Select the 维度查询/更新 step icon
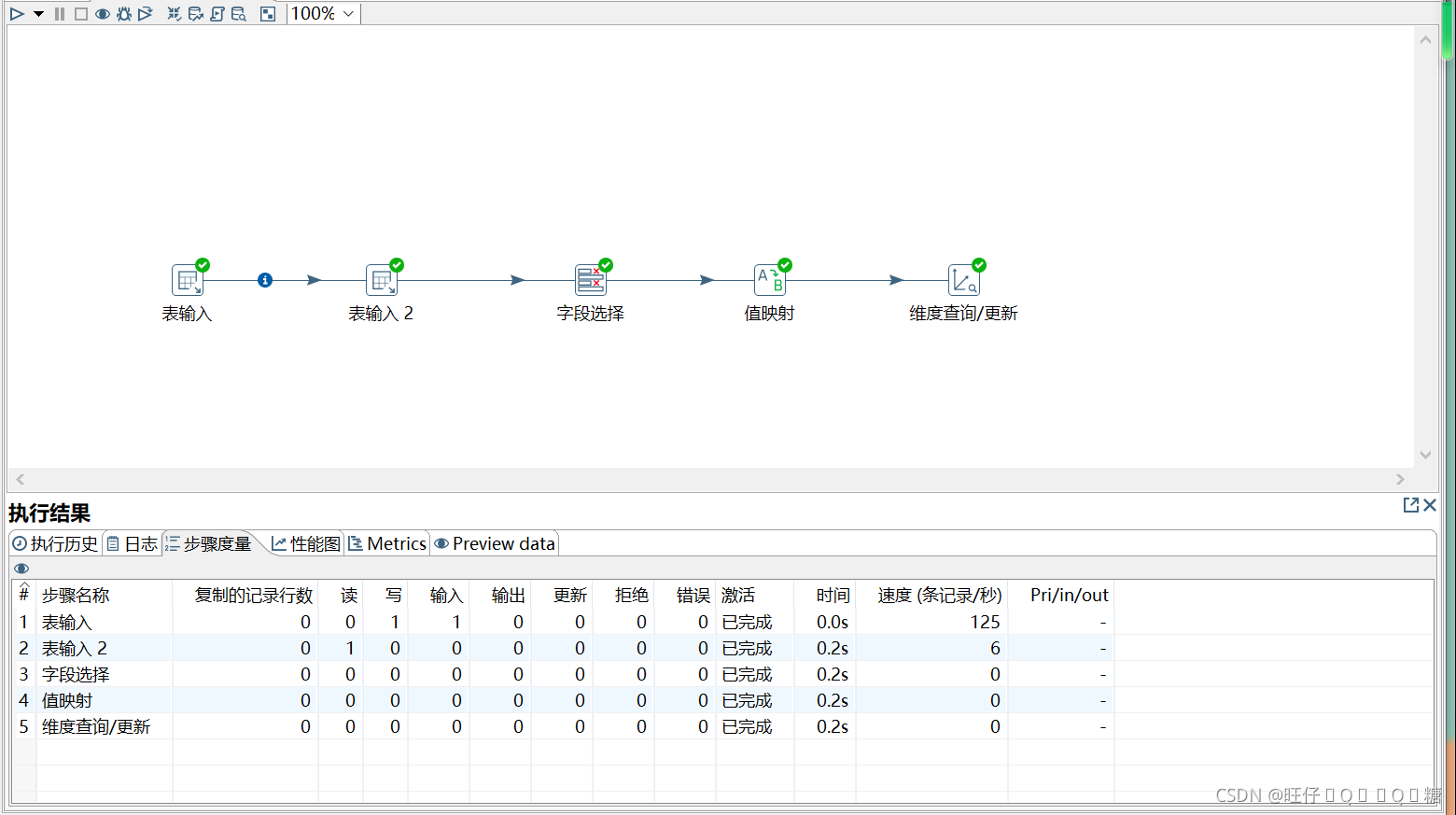 coord(964,280)
